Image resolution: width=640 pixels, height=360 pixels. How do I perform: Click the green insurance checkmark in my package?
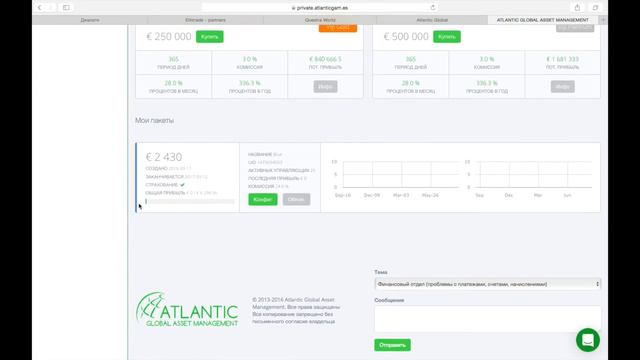[x=182, y=185]
